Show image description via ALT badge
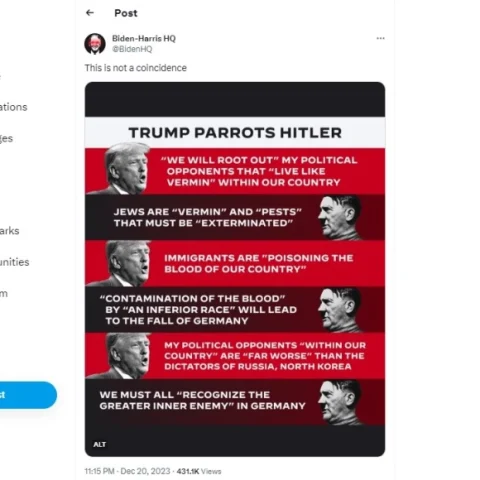This screenshot has width=480, height=480. tap(99, 444)
